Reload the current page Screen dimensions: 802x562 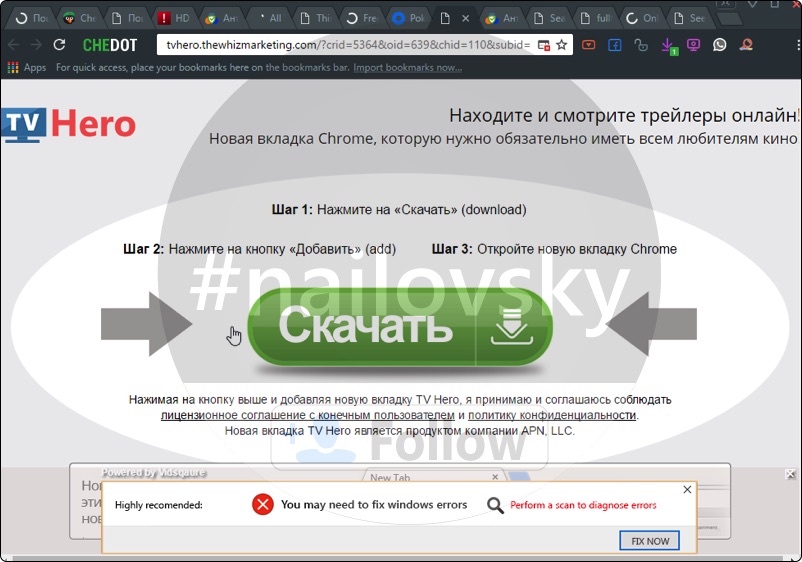click(x=59, y=45)
